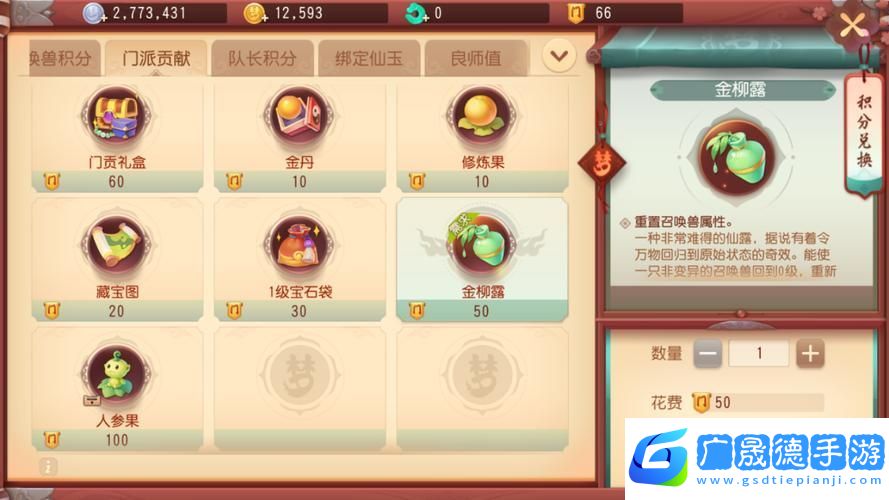This screenshot has width=889, height=500.
Task: Select the 金柳露 green bottle item
Action: coord(482,260)
